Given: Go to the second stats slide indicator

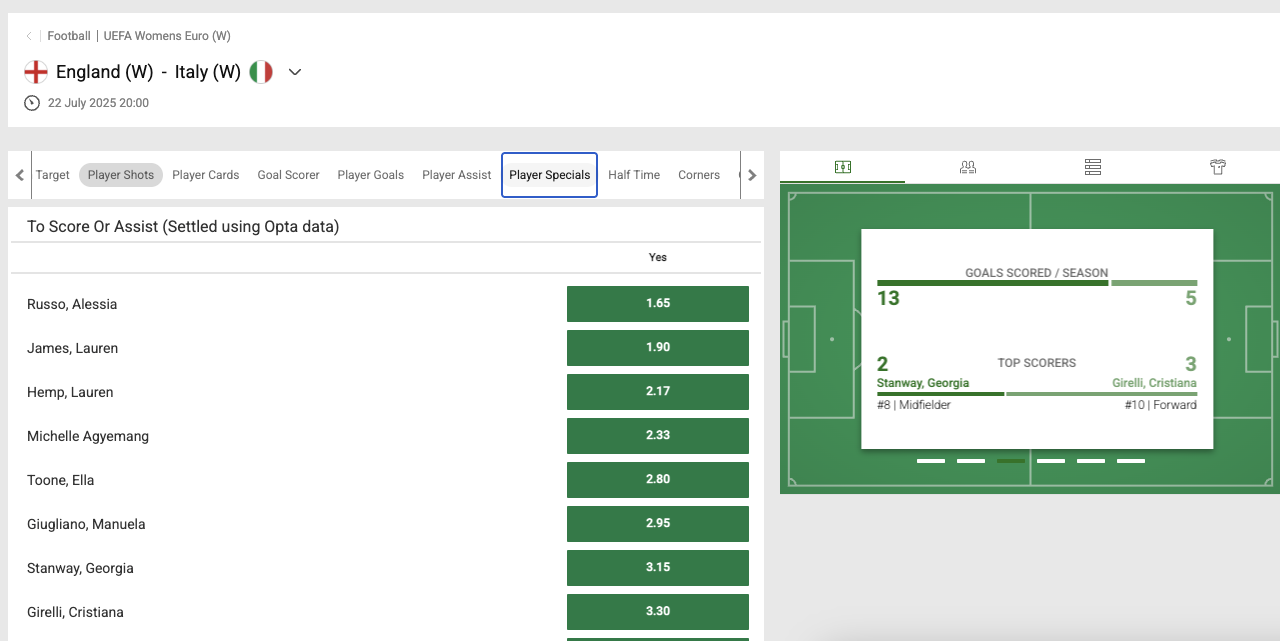Looking at the screenshot, I should [x=971, y=461].
